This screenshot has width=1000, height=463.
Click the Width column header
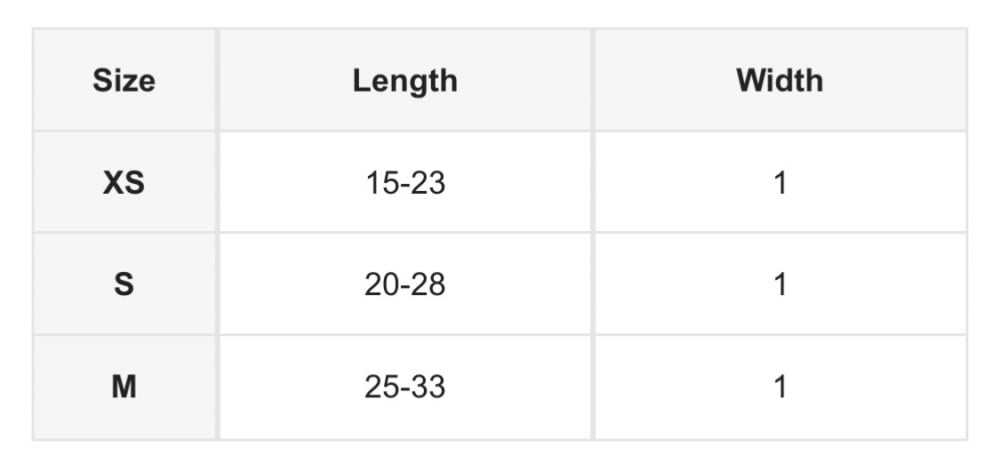[x=780, y=81]
